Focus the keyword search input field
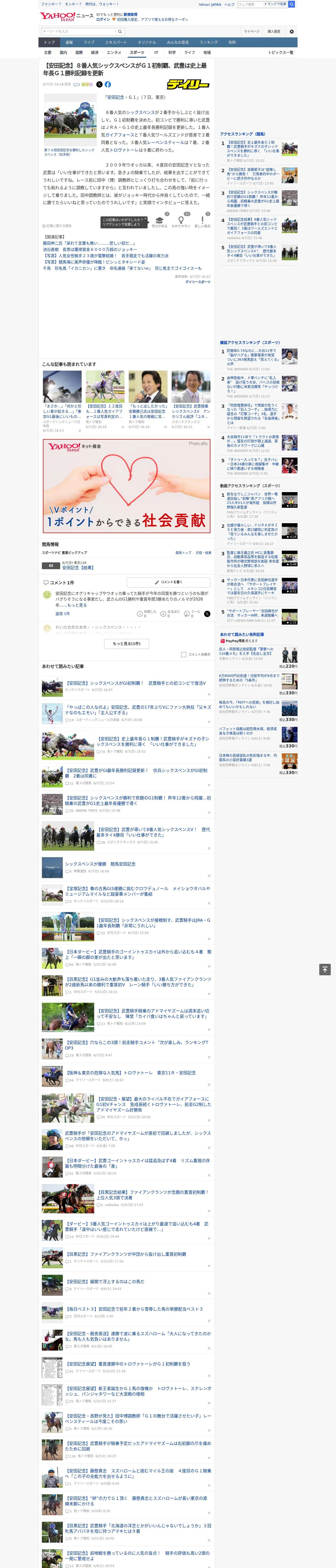336x1568 pixels. 79,31
